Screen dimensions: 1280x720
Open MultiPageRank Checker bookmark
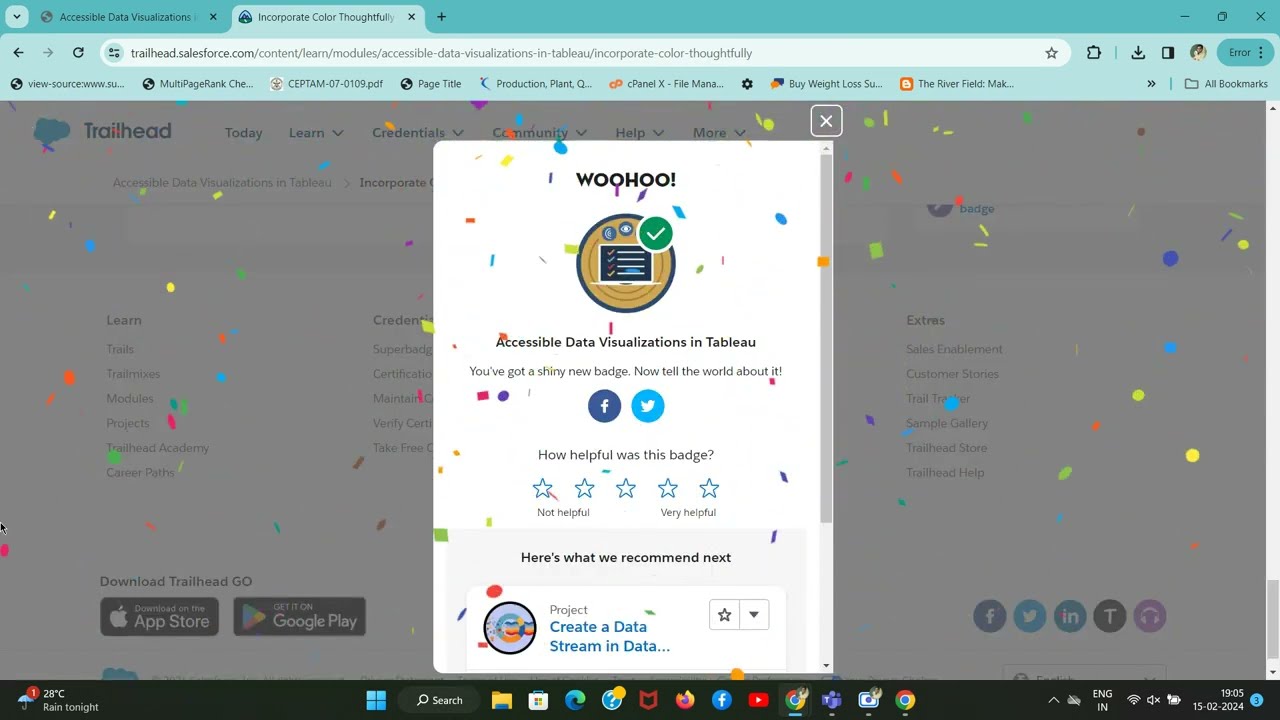tap(198, 84)
